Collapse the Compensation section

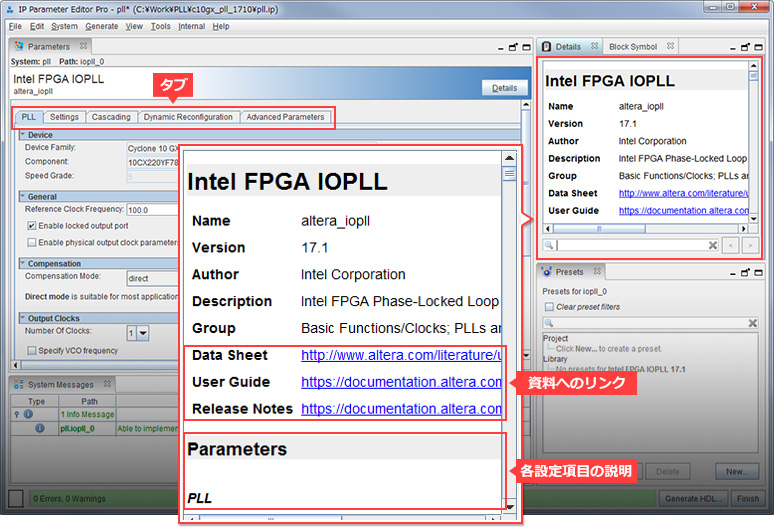coord(22,263)
